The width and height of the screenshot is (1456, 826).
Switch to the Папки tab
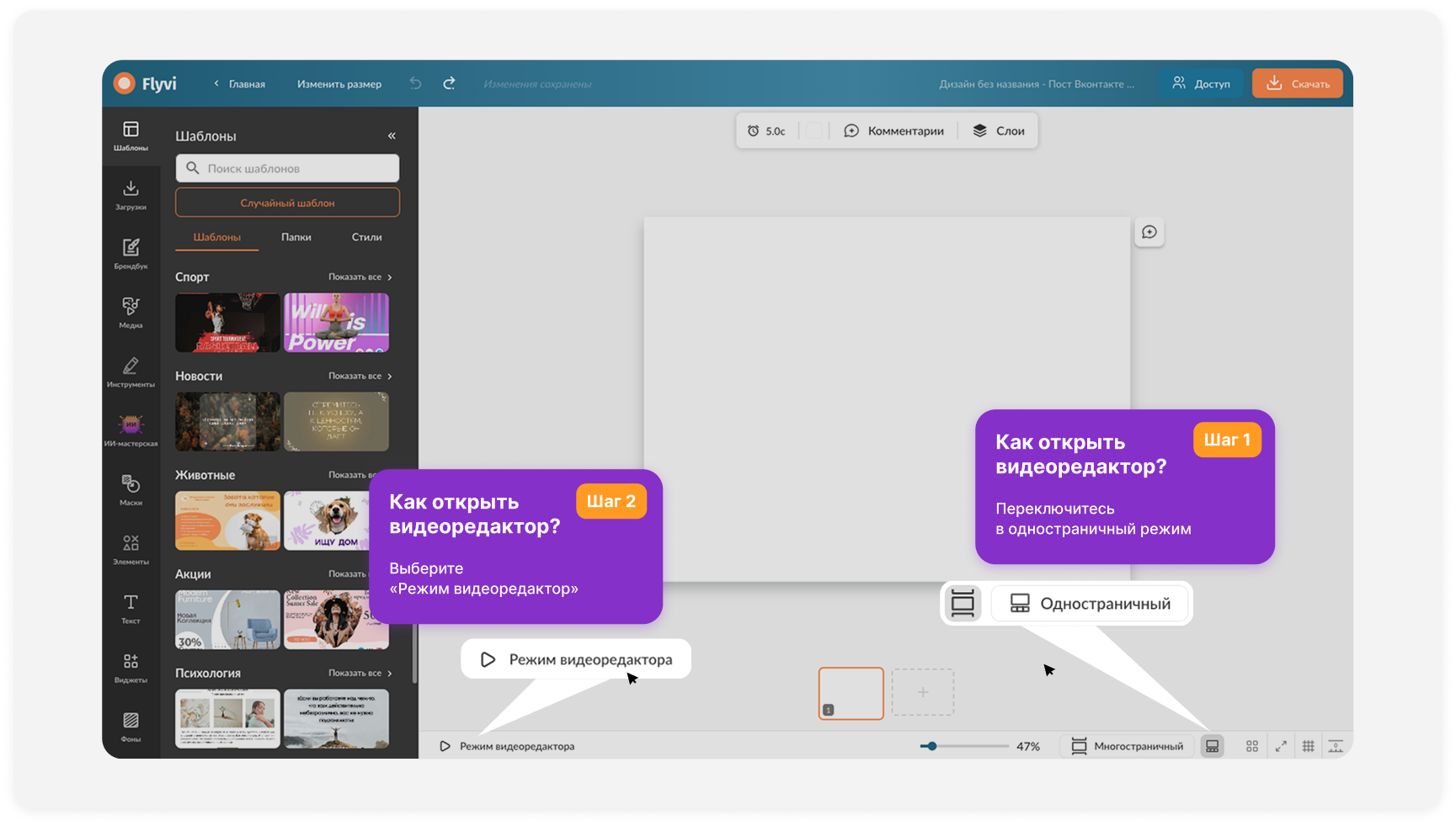pyautogui.click(x=296, y=237)
